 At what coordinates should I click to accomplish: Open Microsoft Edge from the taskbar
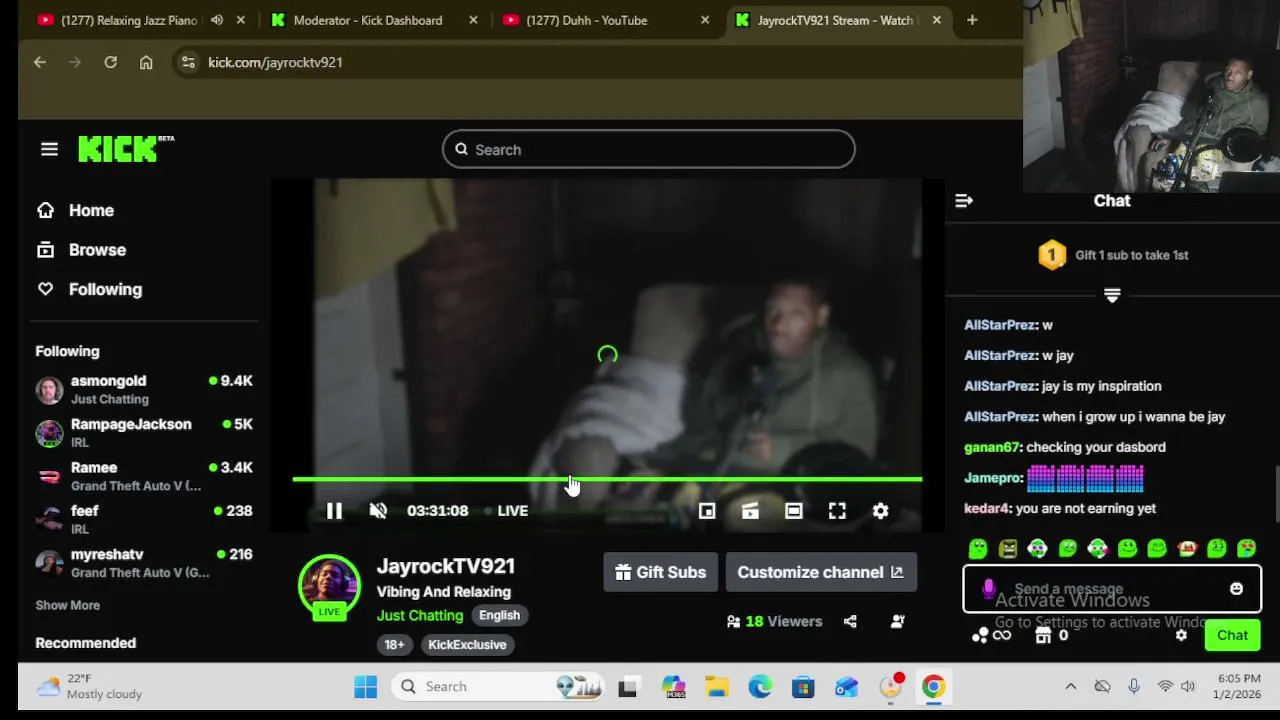pos(760,686)
